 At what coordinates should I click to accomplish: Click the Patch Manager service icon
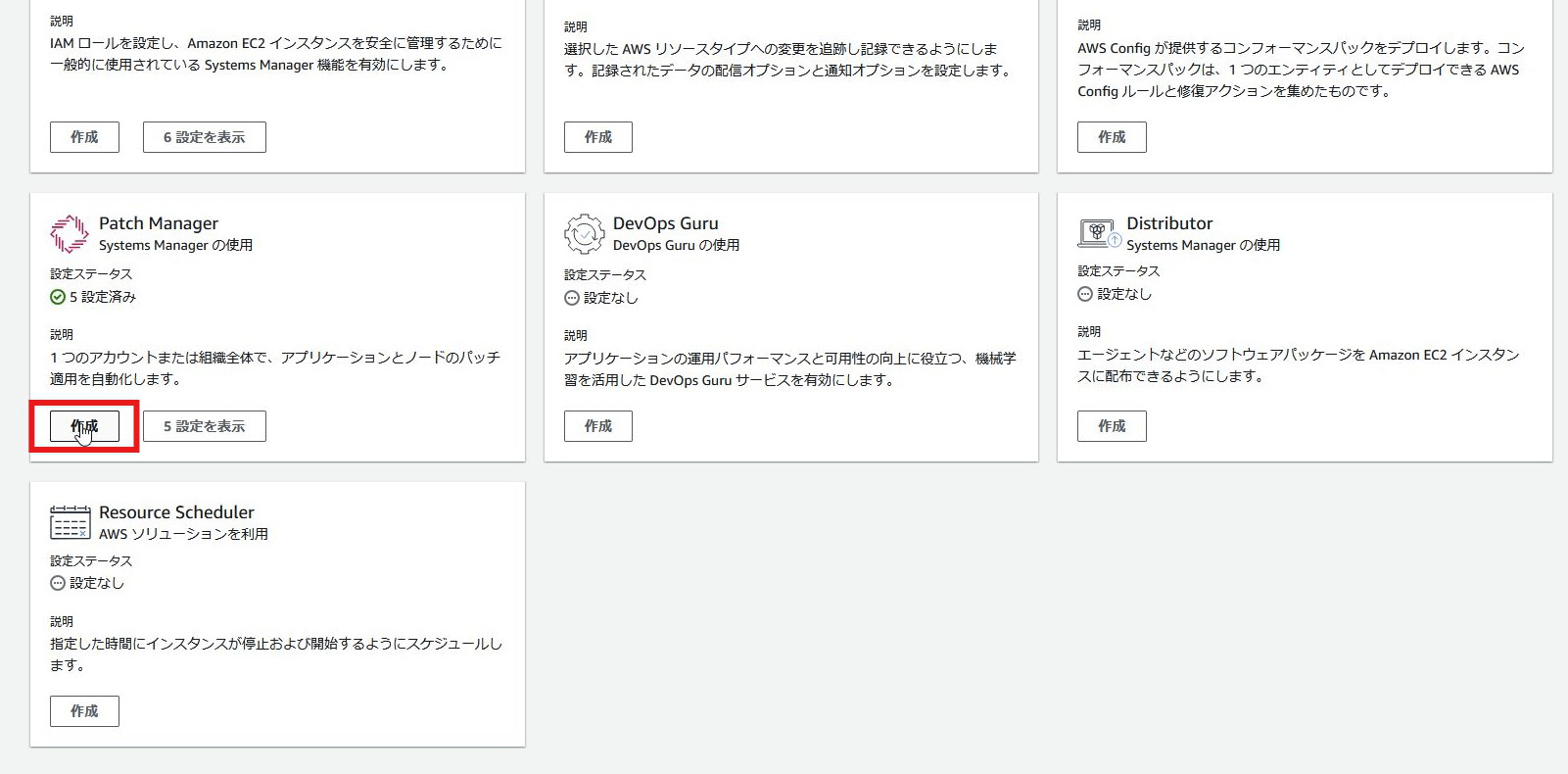tap(70, 234)
